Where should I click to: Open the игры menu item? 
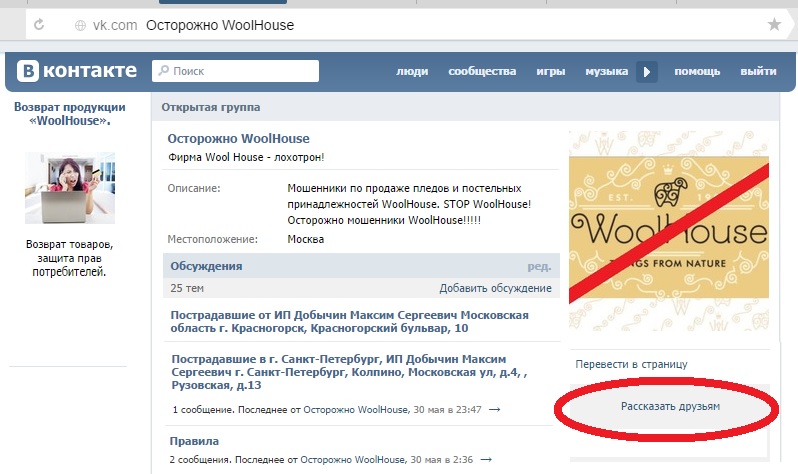551,71
